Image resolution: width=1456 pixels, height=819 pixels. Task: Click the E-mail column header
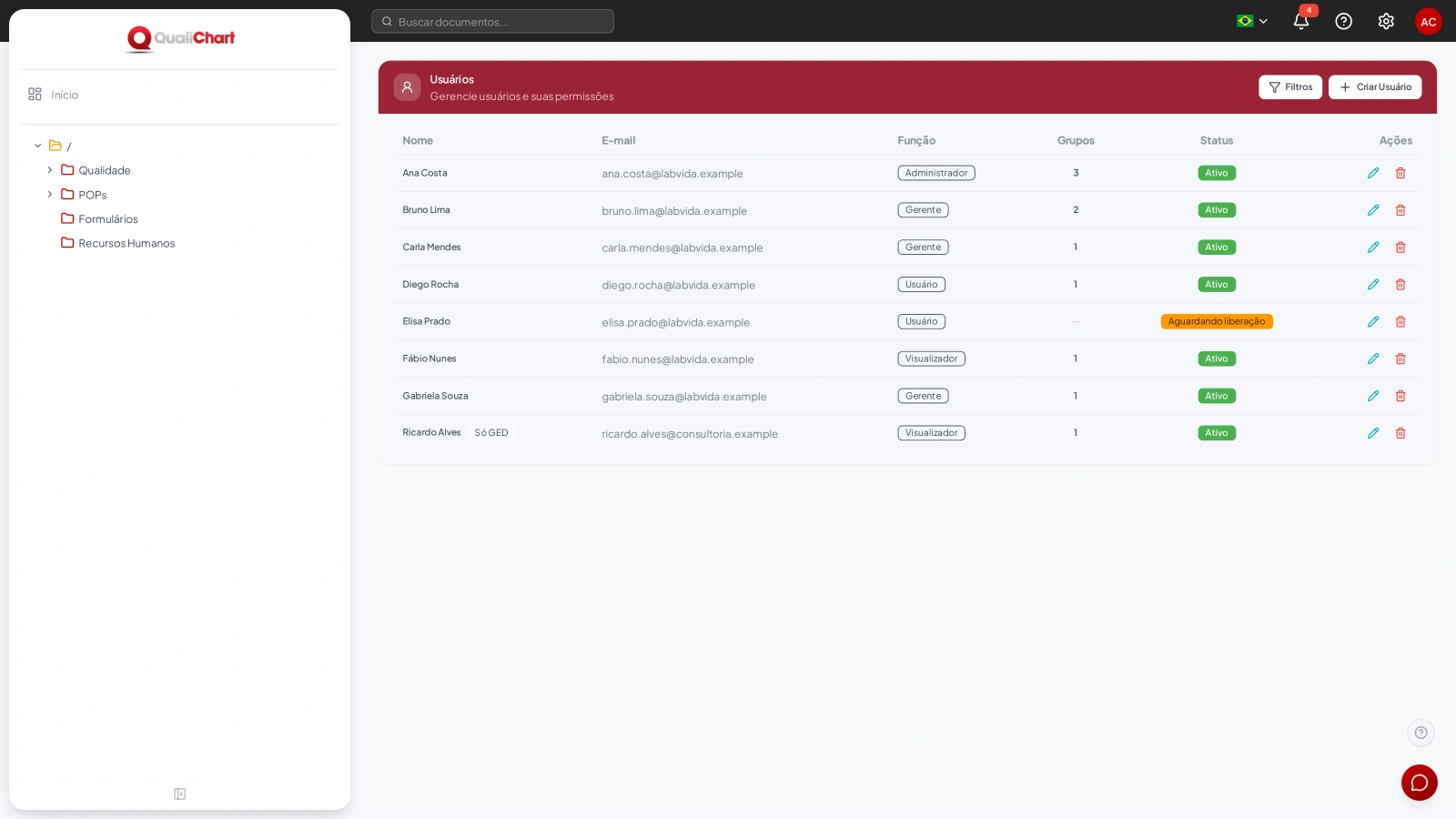(x=619, y=140)
